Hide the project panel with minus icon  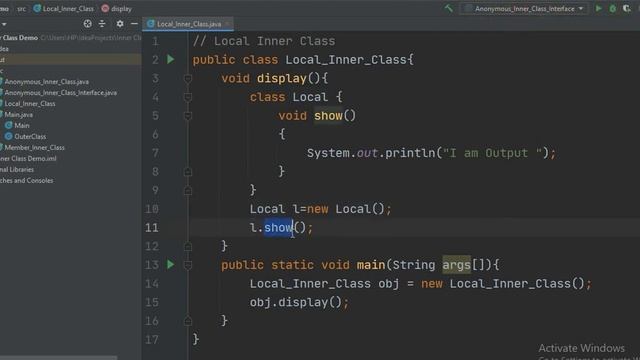coord(134,24)
